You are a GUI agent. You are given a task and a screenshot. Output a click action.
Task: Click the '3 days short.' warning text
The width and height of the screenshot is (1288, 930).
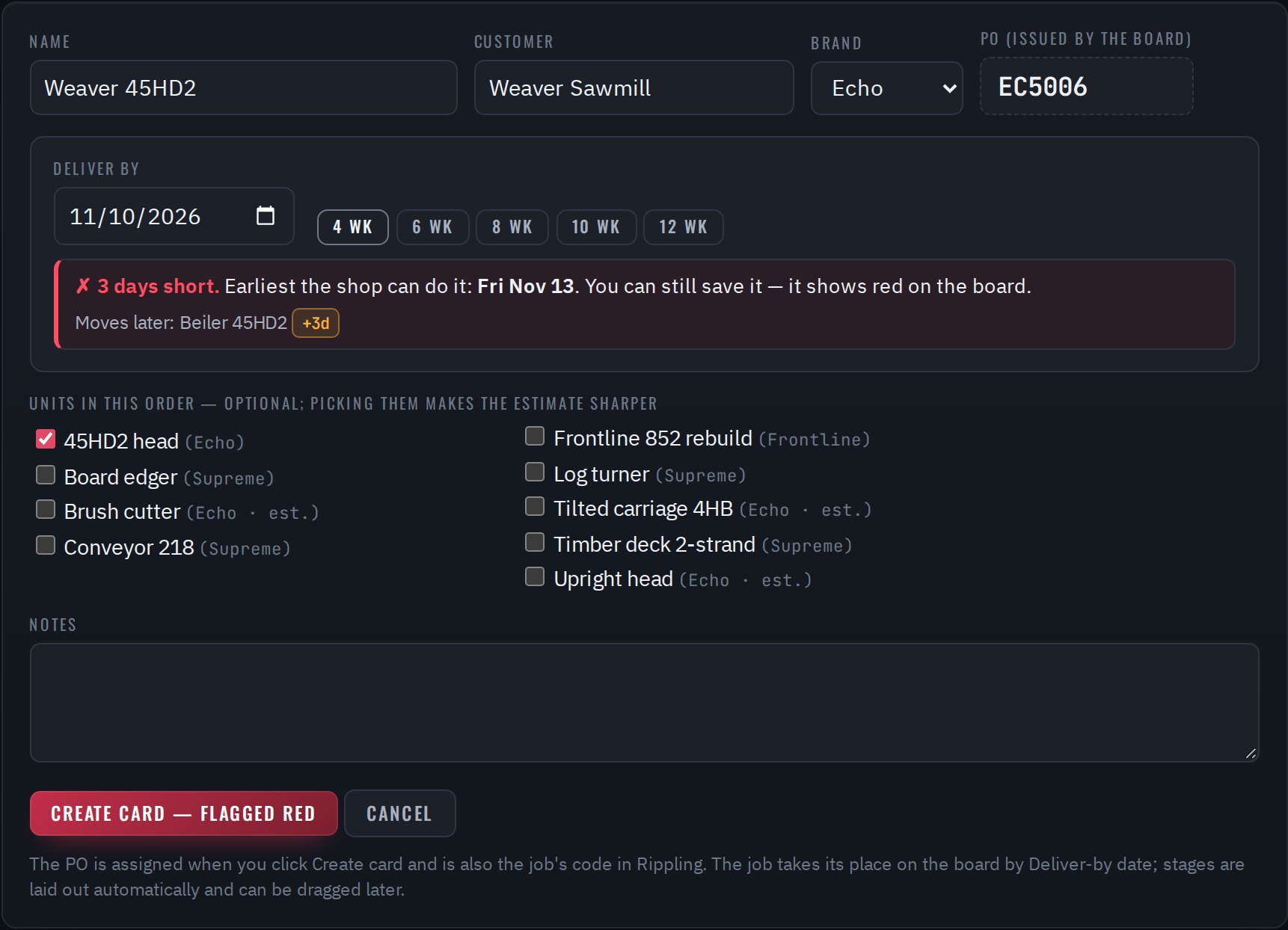pyautogui.click(x=158, y=286)
